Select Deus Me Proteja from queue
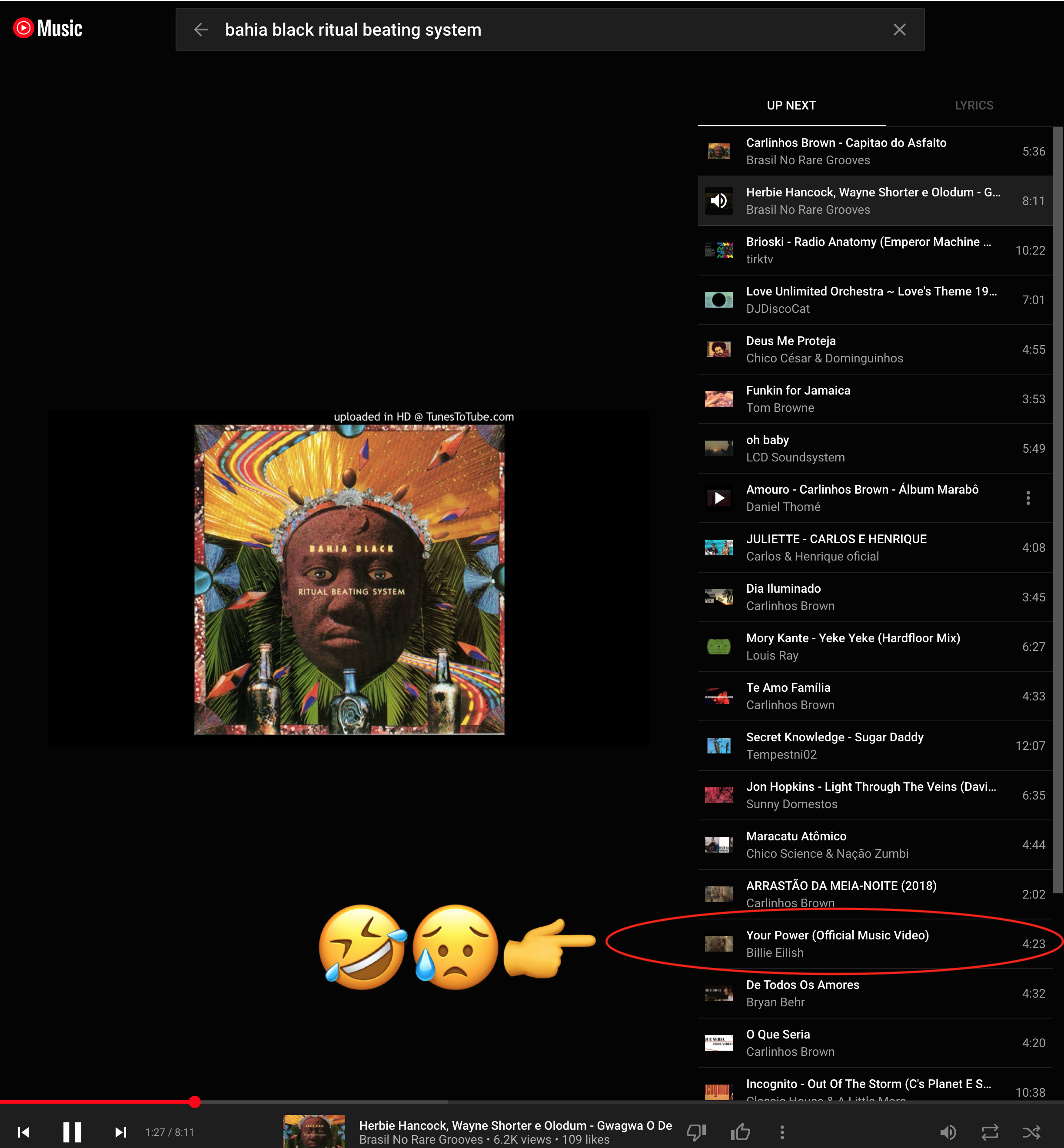Image resolution: width=1064 pixels, height=1148 pixels. [874, 349]
